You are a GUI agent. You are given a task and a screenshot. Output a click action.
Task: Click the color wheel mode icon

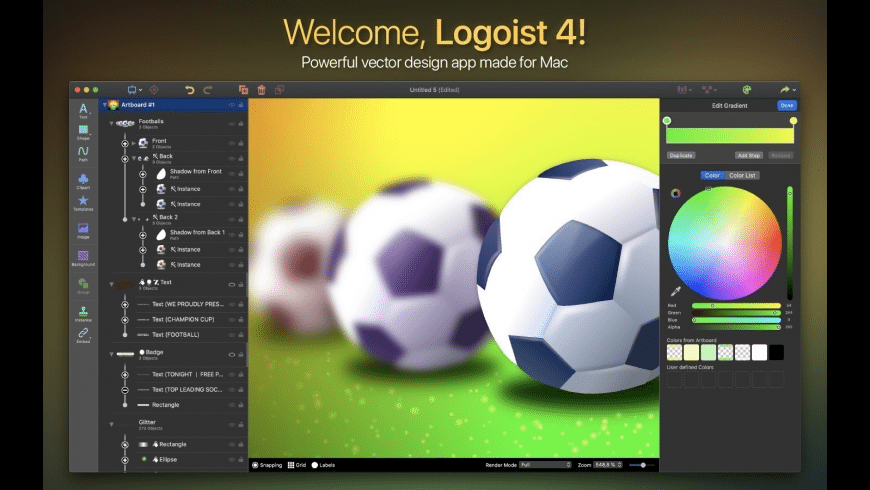[675, 193]
